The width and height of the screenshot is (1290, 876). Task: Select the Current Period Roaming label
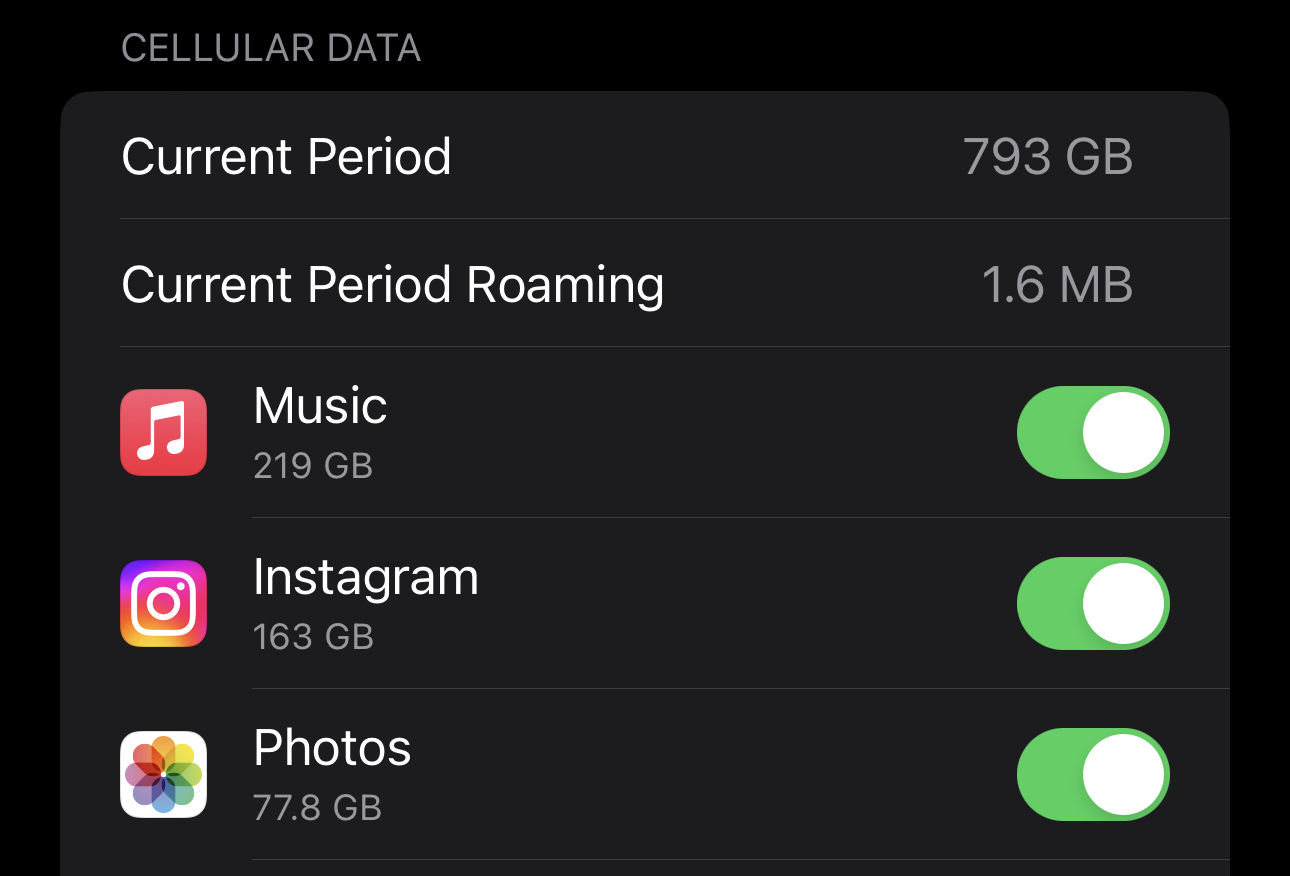point(392,285)
